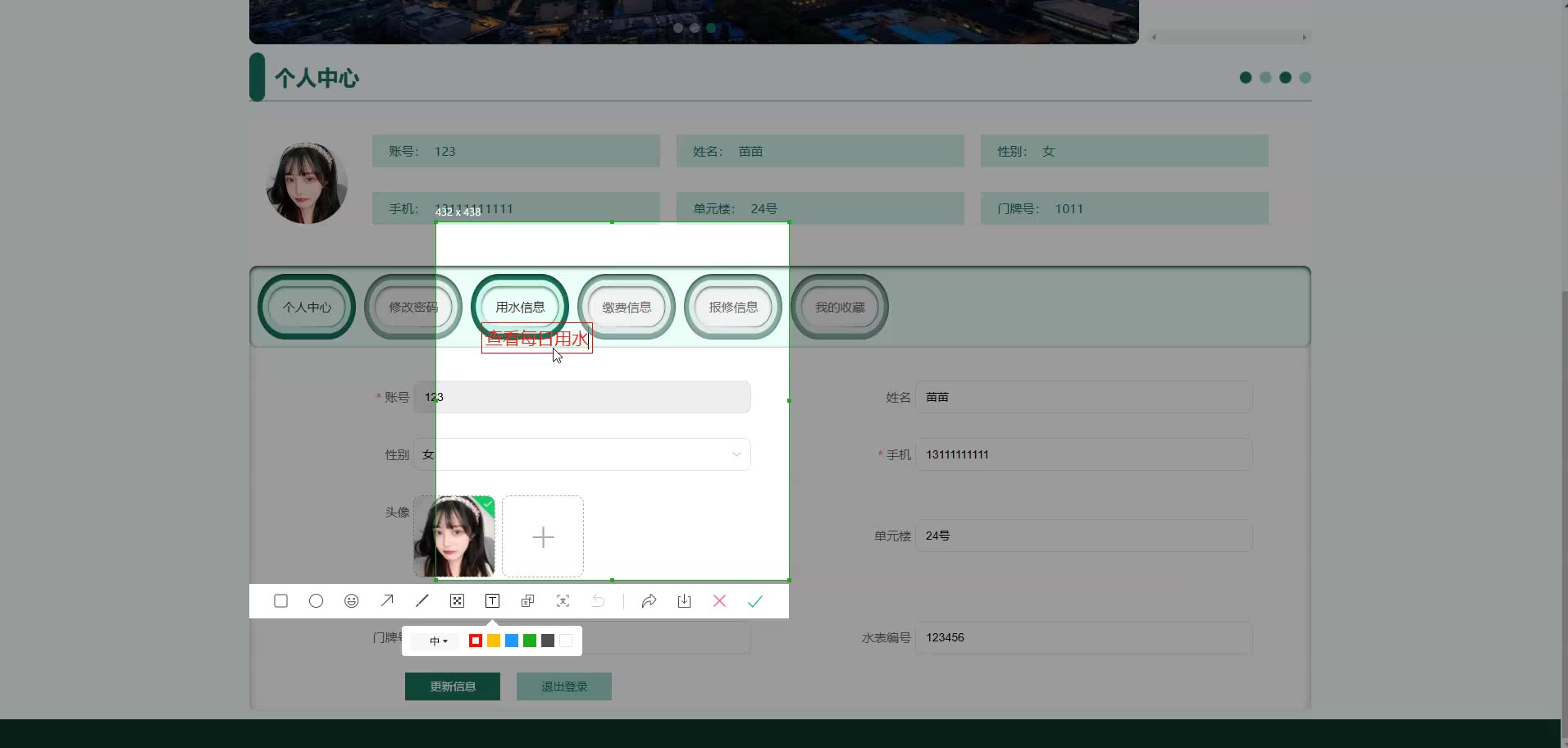Select the ellipse annotation tool
Image resolution: width=1568 pixels, height=748 pixels.
click(x=316, y=601)
